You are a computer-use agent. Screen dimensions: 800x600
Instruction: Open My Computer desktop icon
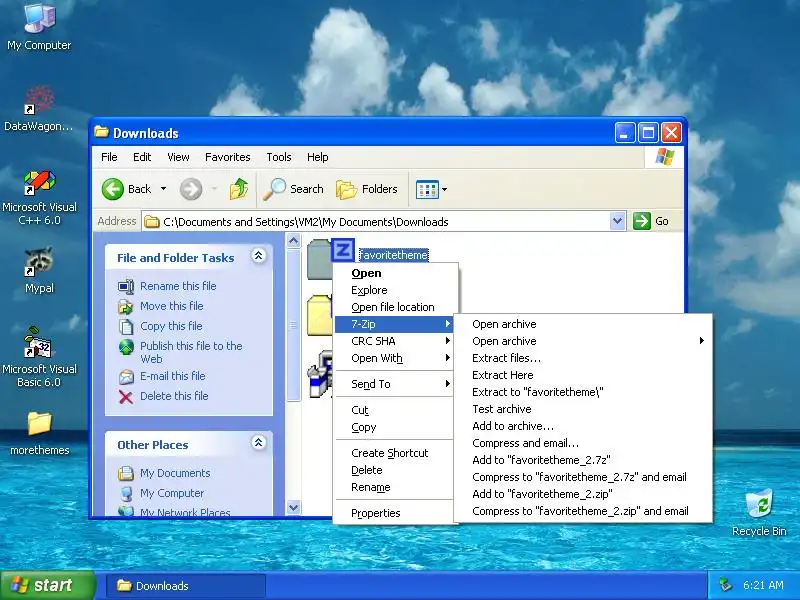tap(39, 27)
